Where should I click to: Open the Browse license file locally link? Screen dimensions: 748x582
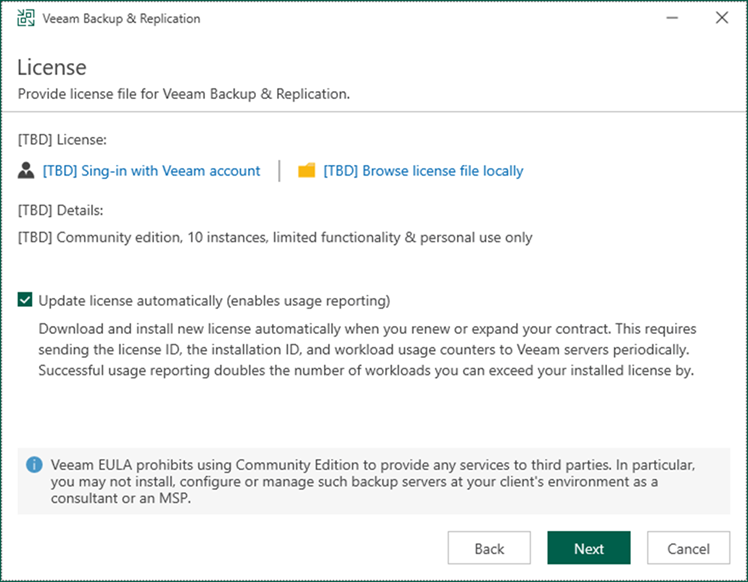423,171
